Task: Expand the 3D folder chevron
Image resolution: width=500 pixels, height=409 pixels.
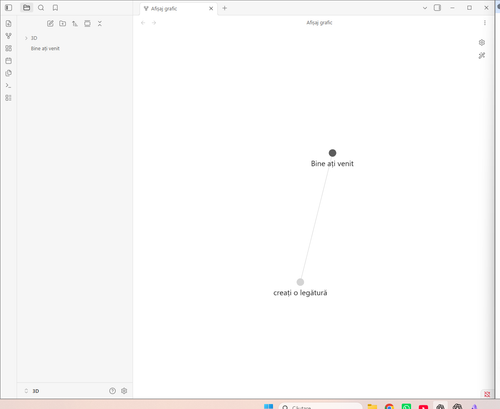Action: click(26, 38)
